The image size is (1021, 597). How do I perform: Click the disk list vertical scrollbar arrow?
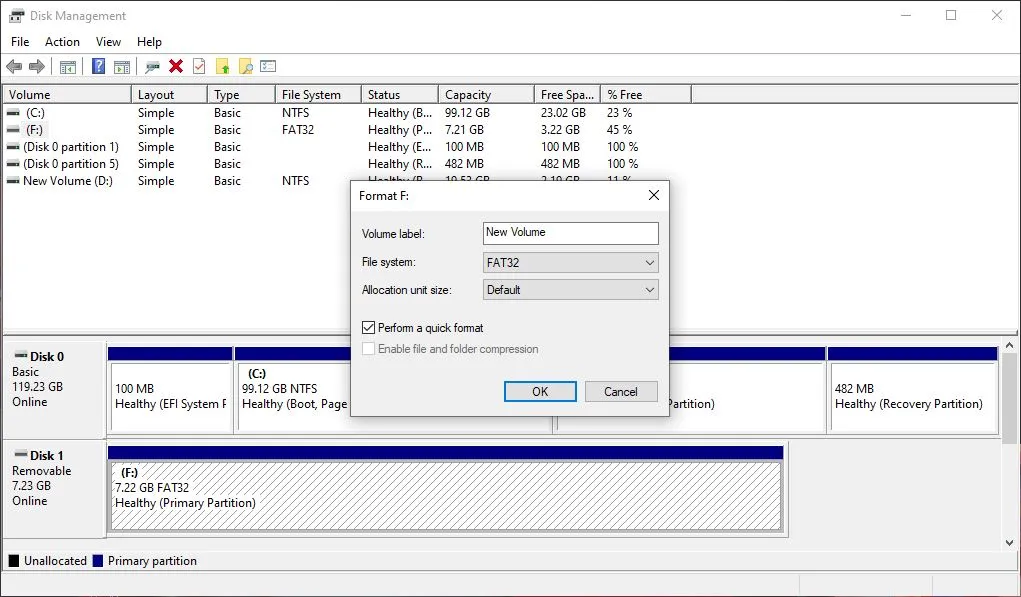1008,347
